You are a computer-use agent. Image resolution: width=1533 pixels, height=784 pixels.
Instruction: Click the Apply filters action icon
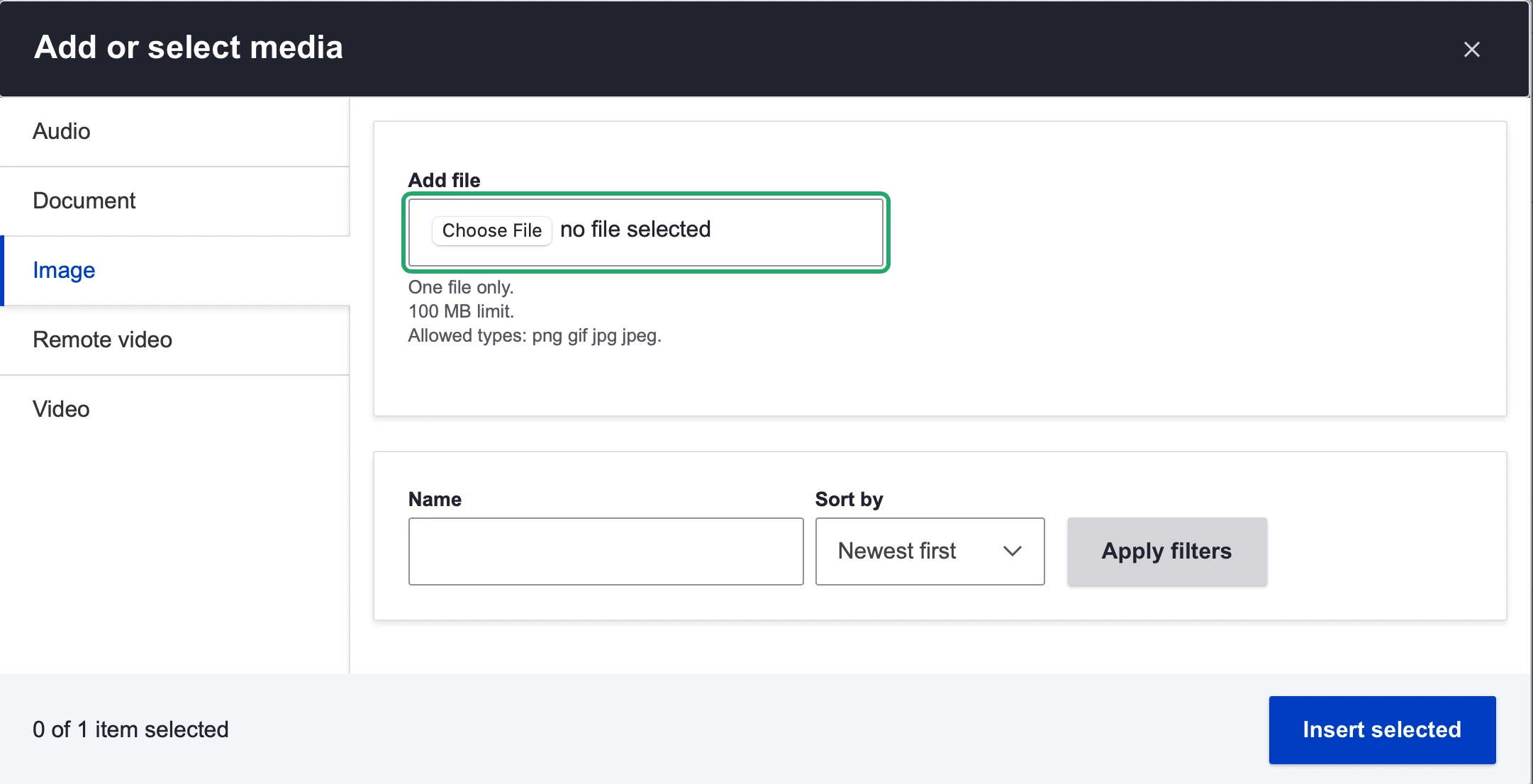[x=1167, y=552]
